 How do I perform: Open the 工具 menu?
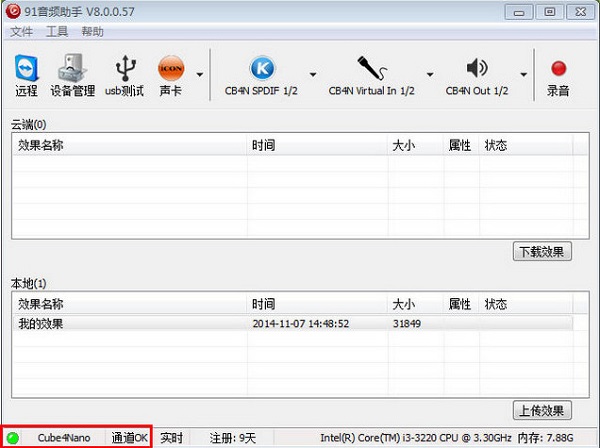(x=57, y=32)
